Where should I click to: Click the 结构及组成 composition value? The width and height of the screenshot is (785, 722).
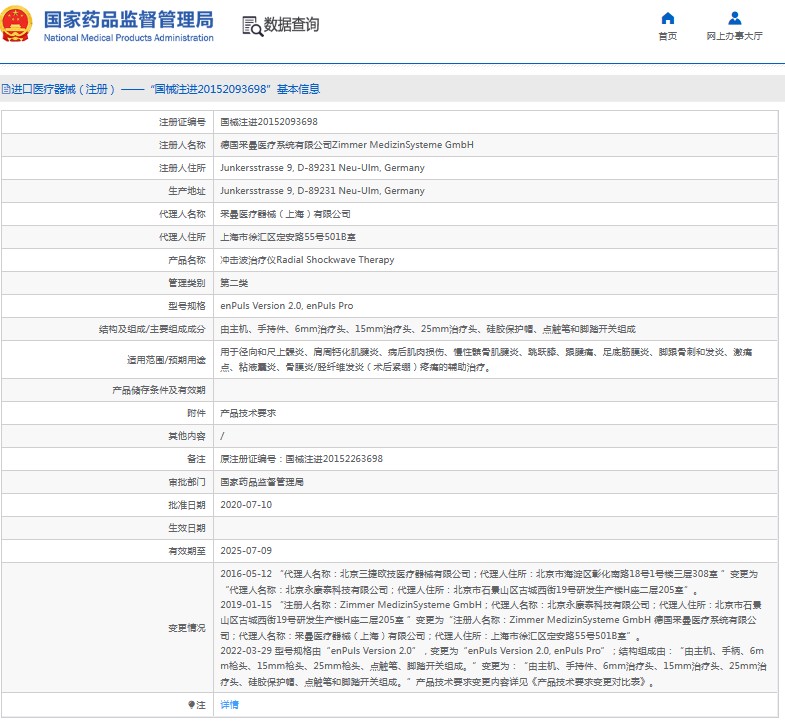(428, 329)
